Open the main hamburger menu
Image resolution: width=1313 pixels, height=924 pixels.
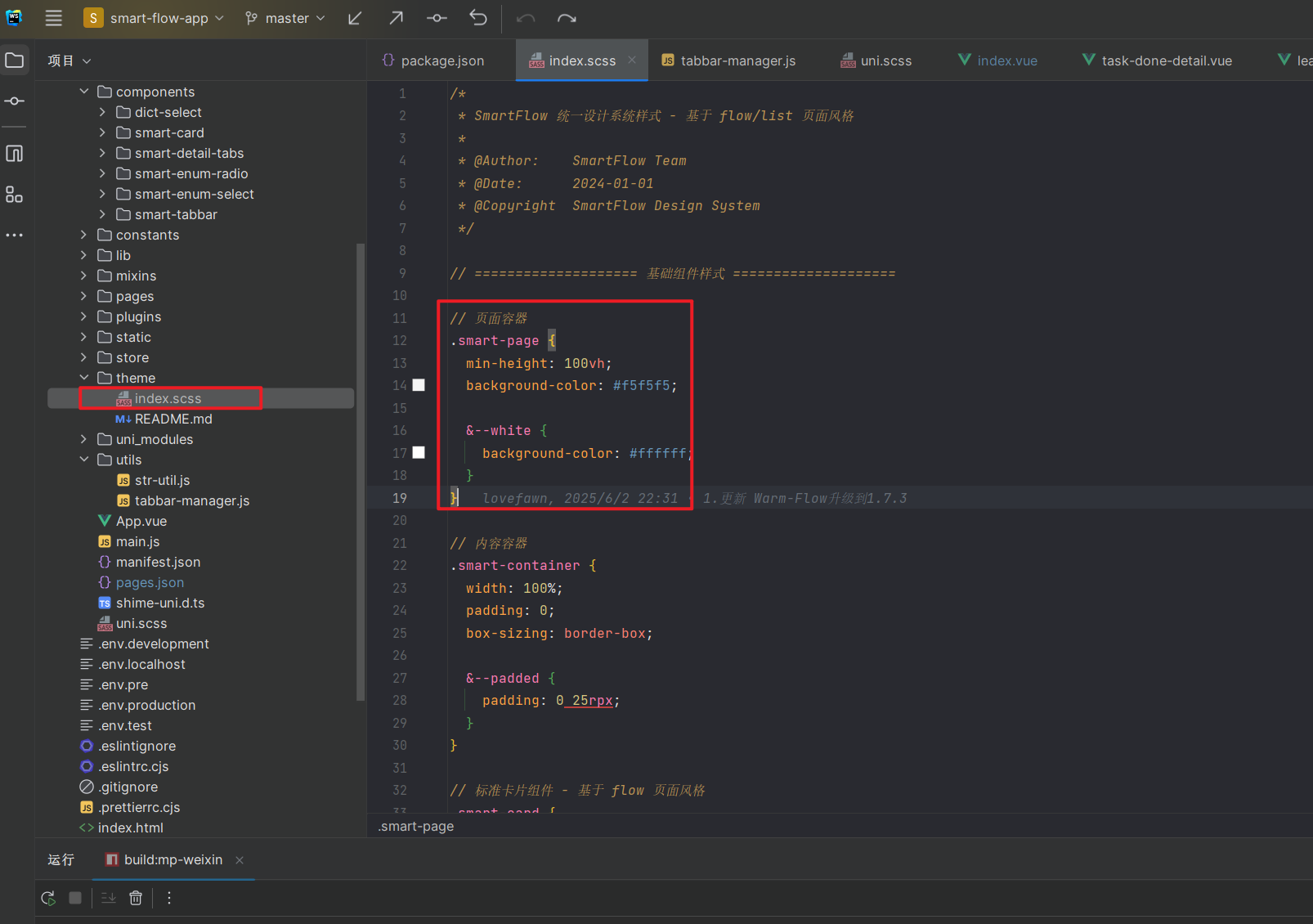point(53,18)
